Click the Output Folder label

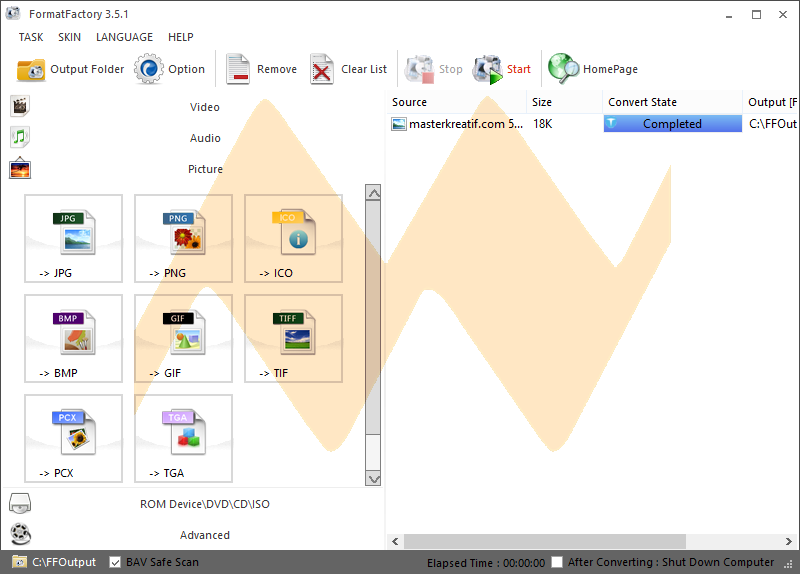click(87, 69)
